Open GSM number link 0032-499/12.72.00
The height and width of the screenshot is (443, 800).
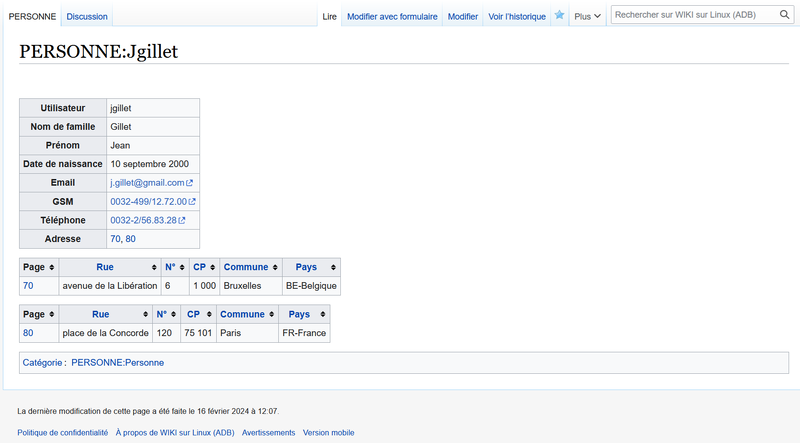click(153, 202)
